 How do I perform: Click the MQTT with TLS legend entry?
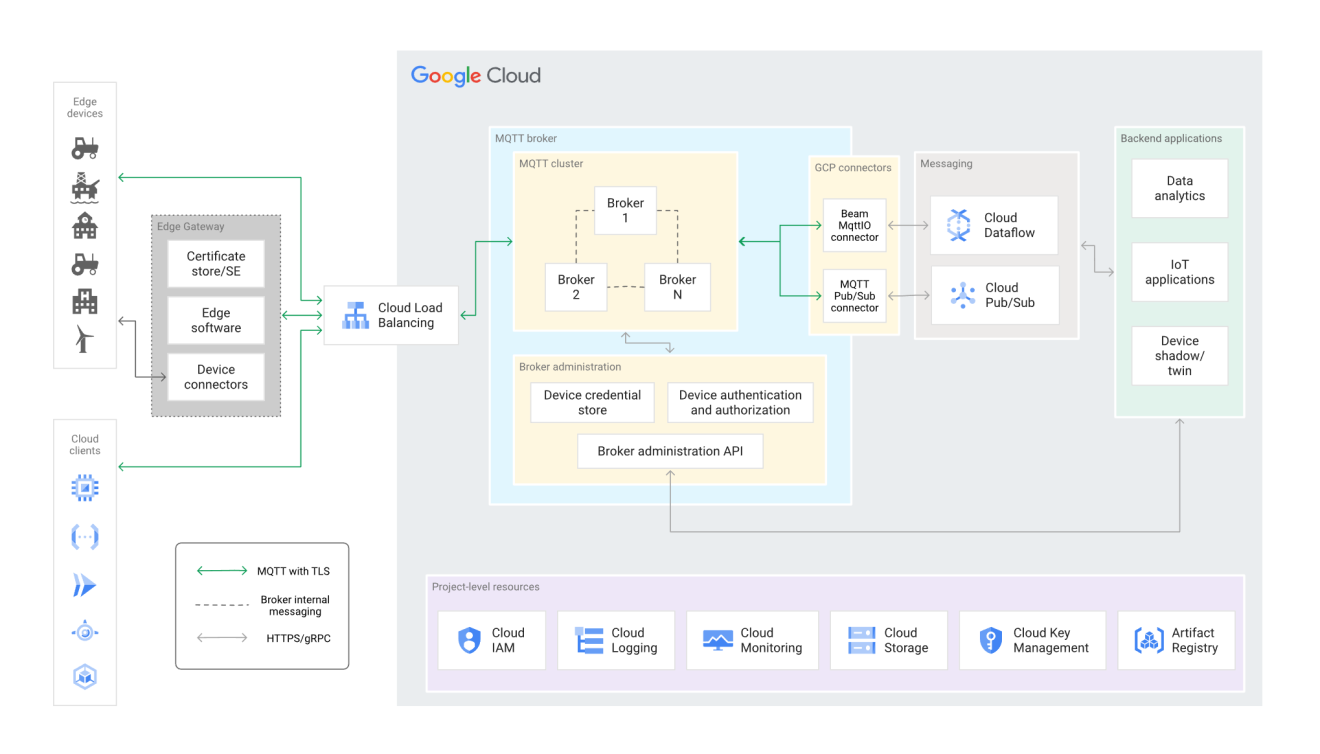262,570
